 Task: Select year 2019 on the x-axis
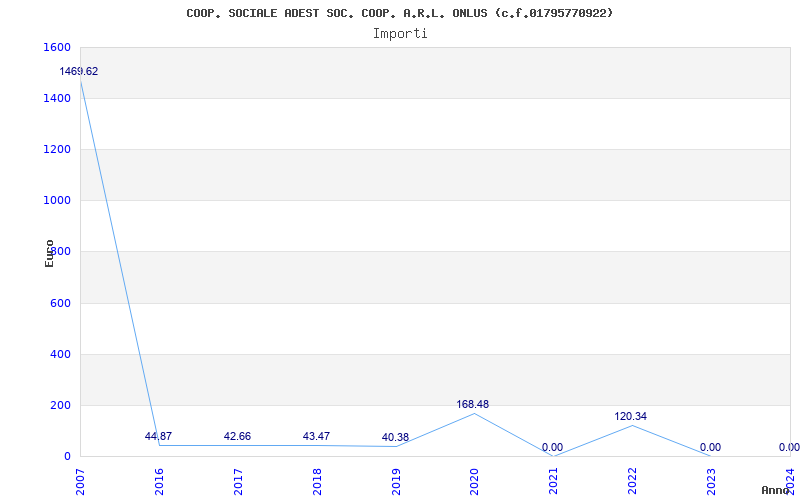[x=396, y=480]
